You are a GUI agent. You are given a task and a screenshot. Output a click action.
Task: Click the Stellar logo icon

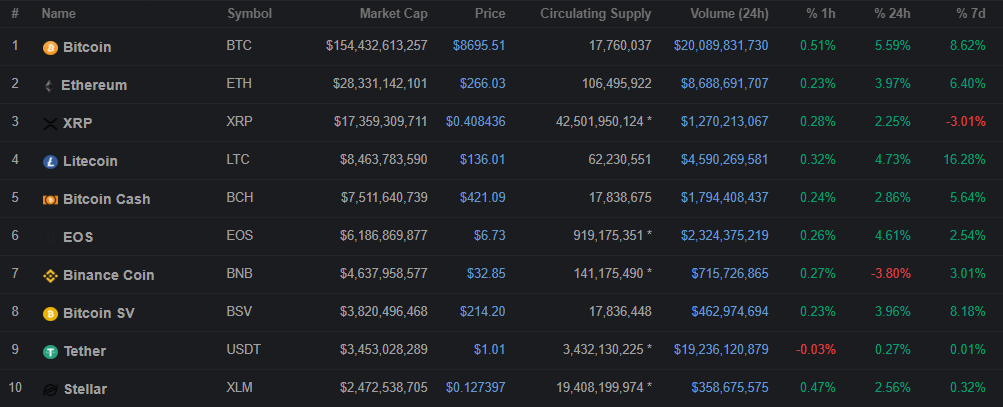click(x=50, y=389)
